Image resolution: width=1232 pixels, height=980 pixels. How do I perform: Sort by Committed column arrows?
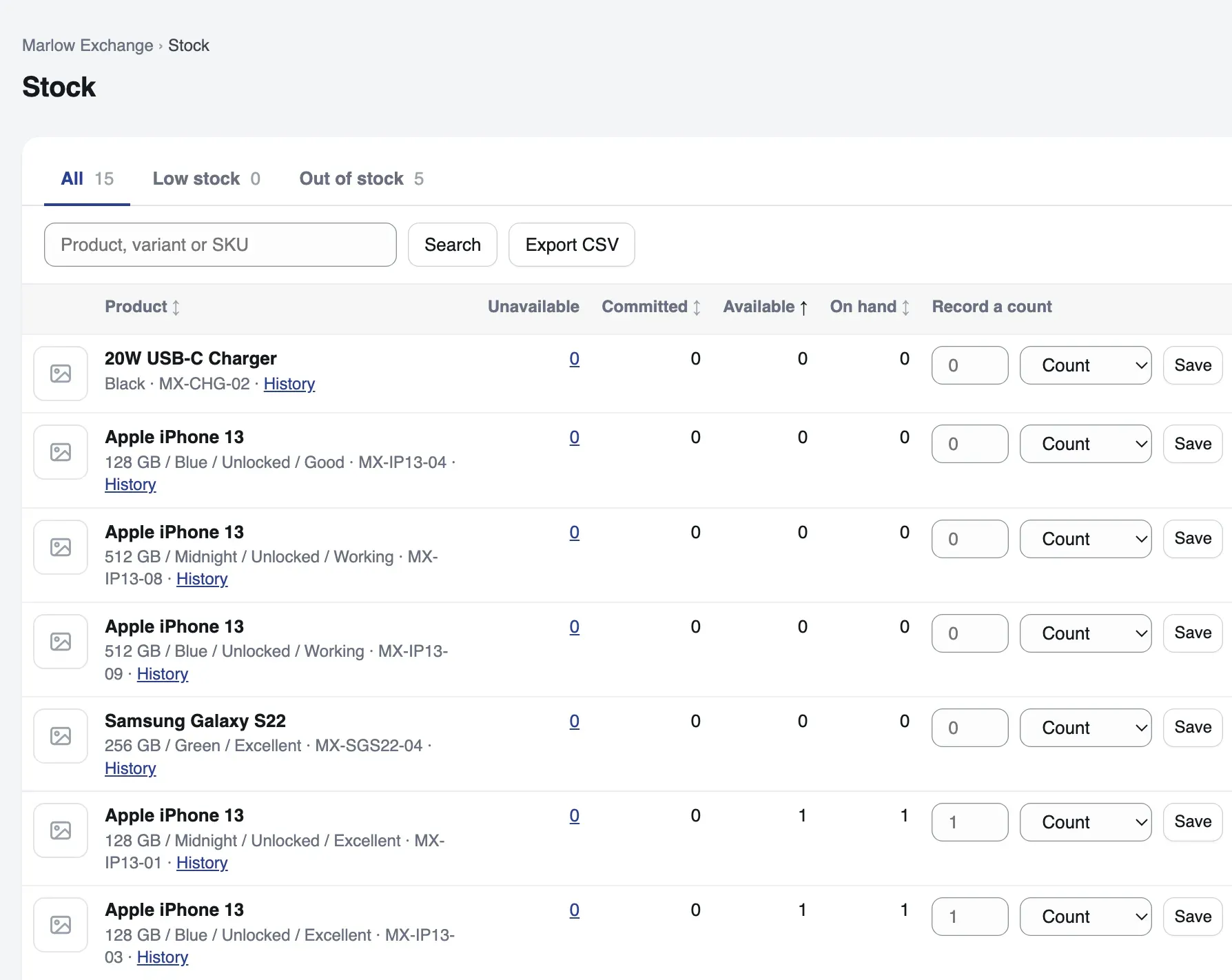tap(697, 307)
